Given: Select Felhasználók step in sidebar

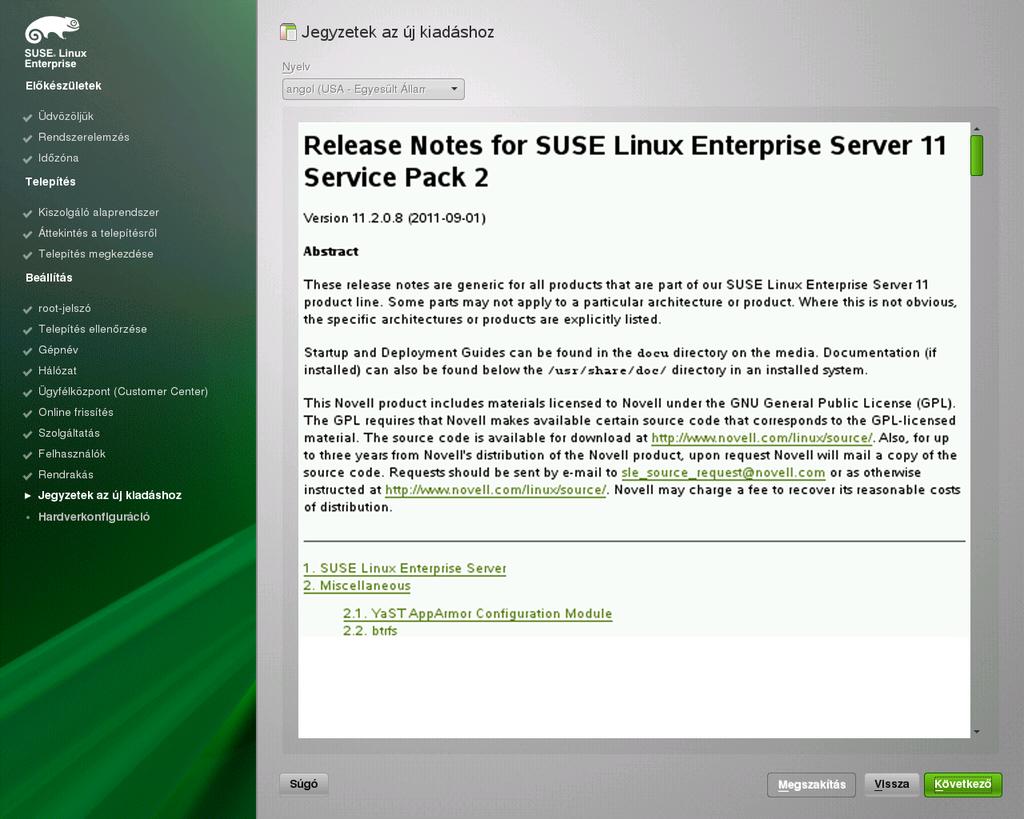Looking at the screenshot, I should pos(72,454).
